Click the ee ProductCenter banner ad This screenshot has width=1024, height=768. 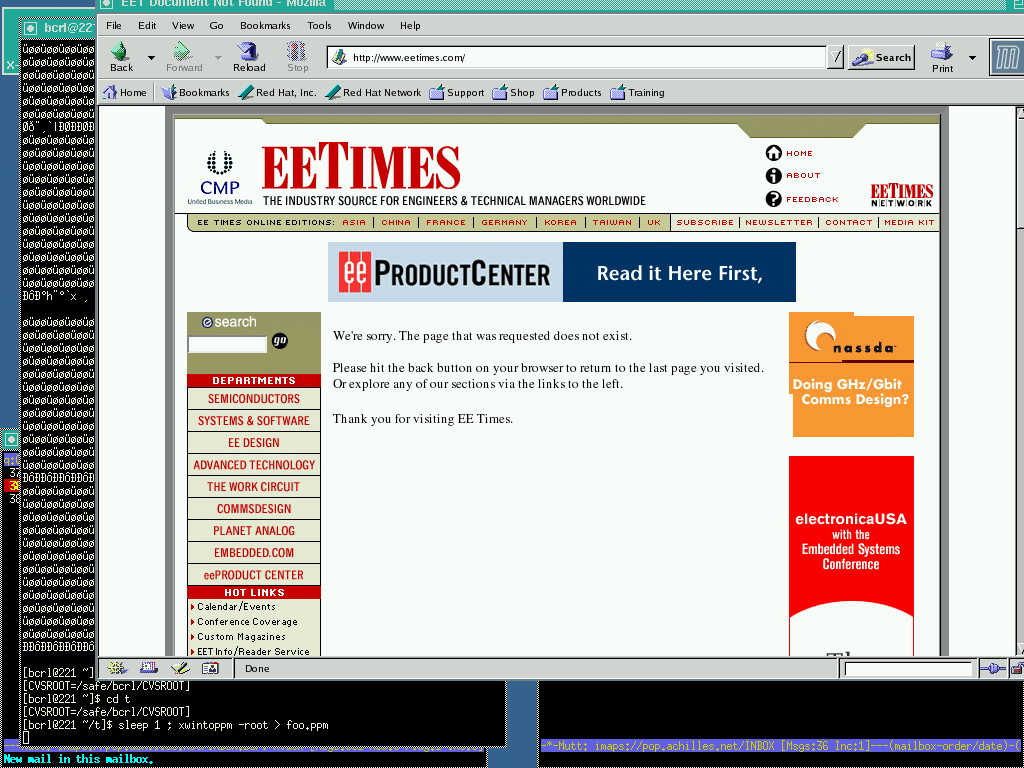point(562,272)
